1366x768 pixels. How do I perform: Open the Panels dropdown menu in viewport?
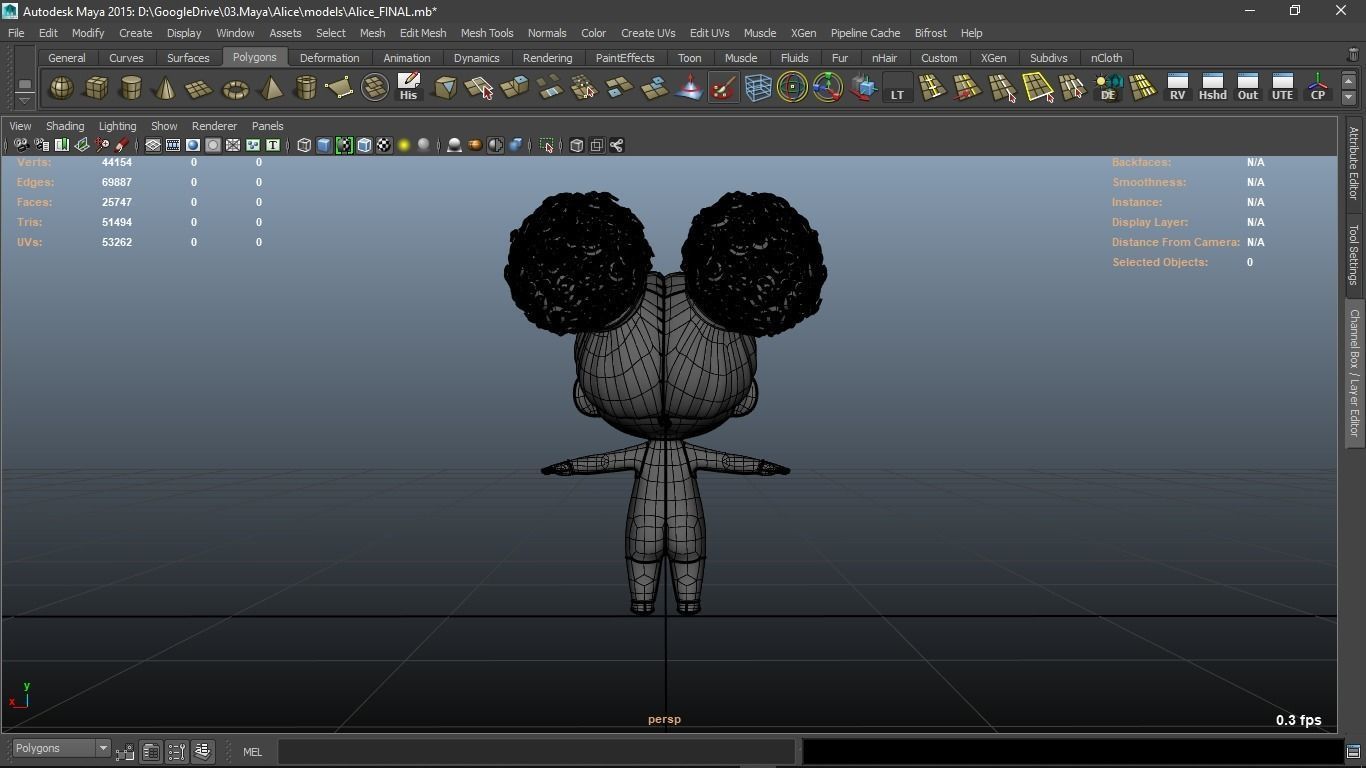[x=267, y=126]
